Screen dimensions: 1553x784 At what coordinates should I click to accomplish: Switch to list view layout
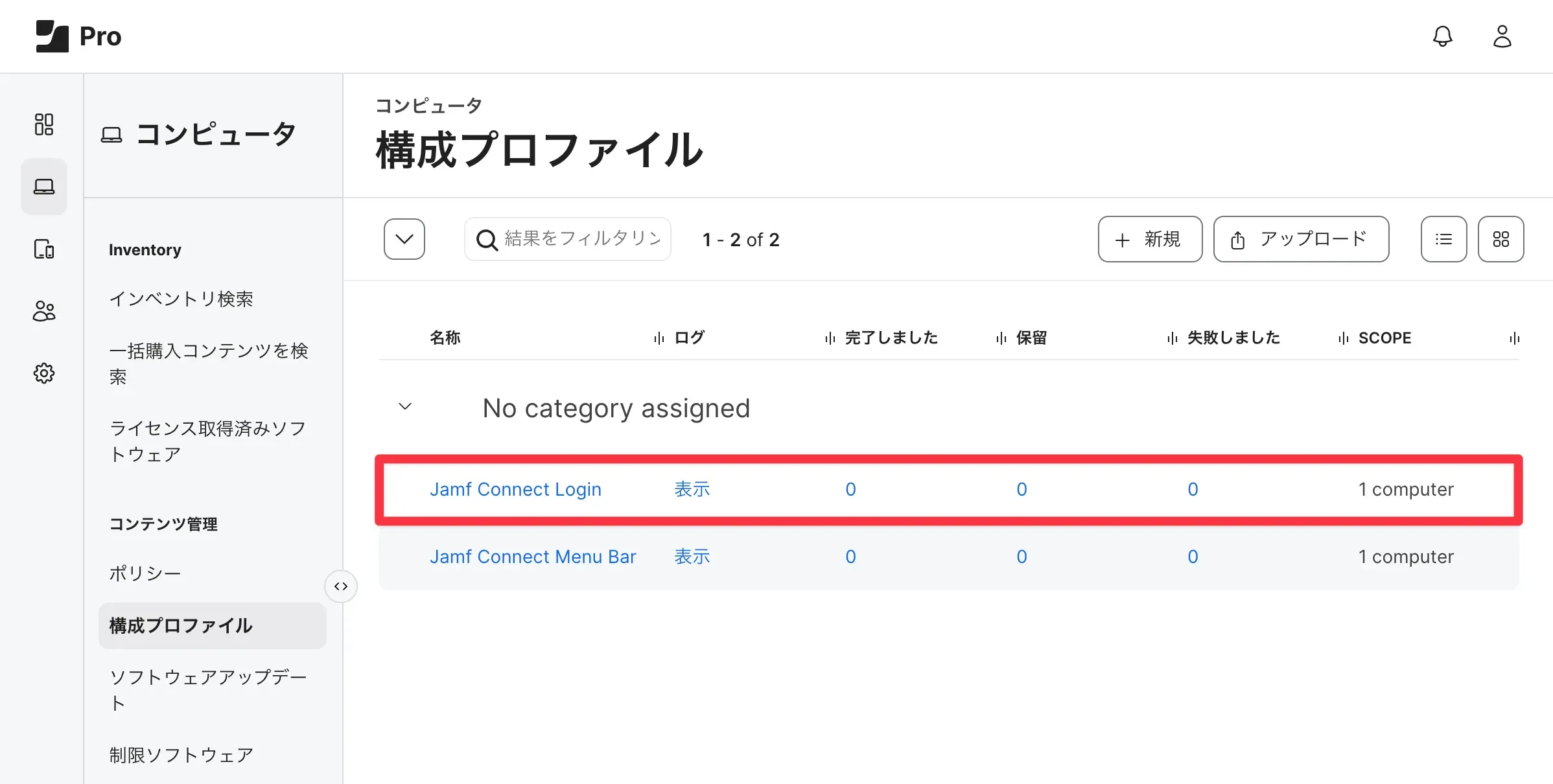1443,239
